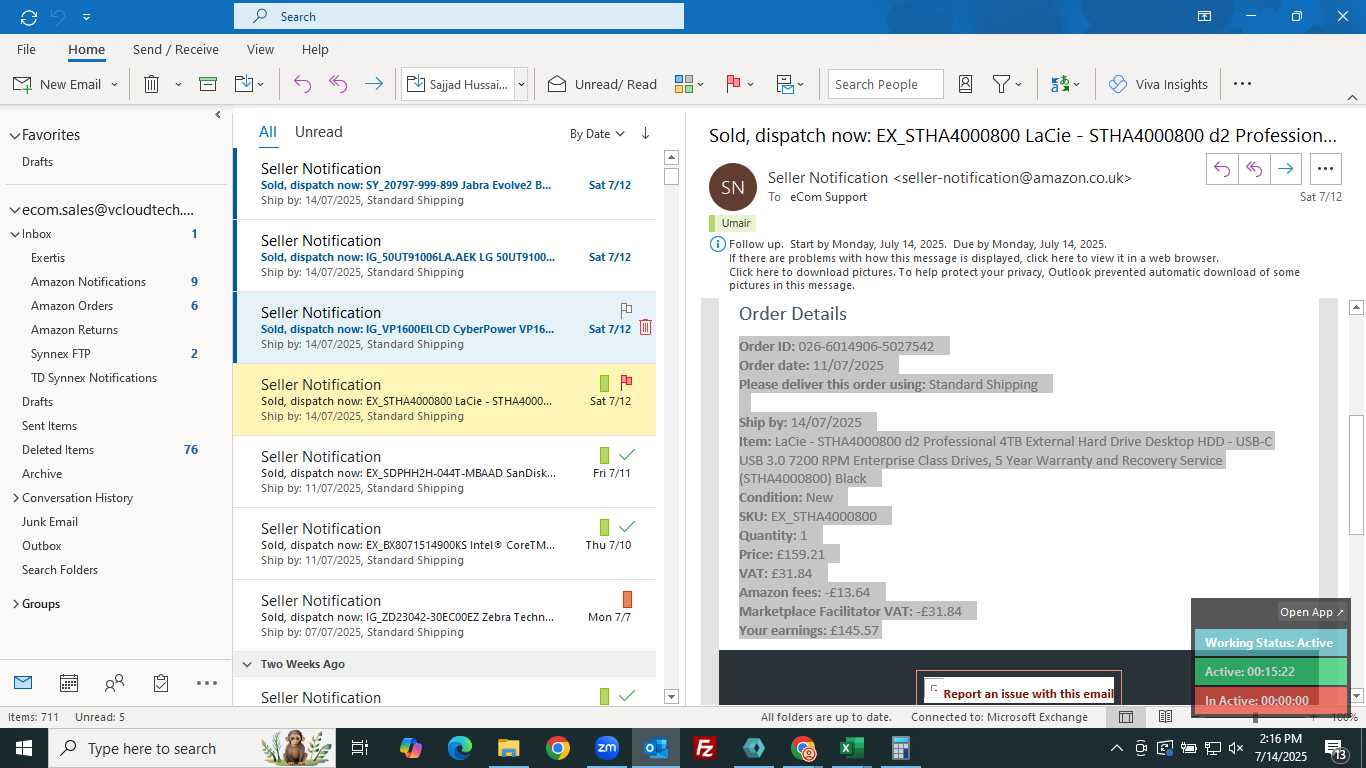The image size is (1366, 768).
Task: Open the New Email dropdown arrow
Action: click(115, 85)
